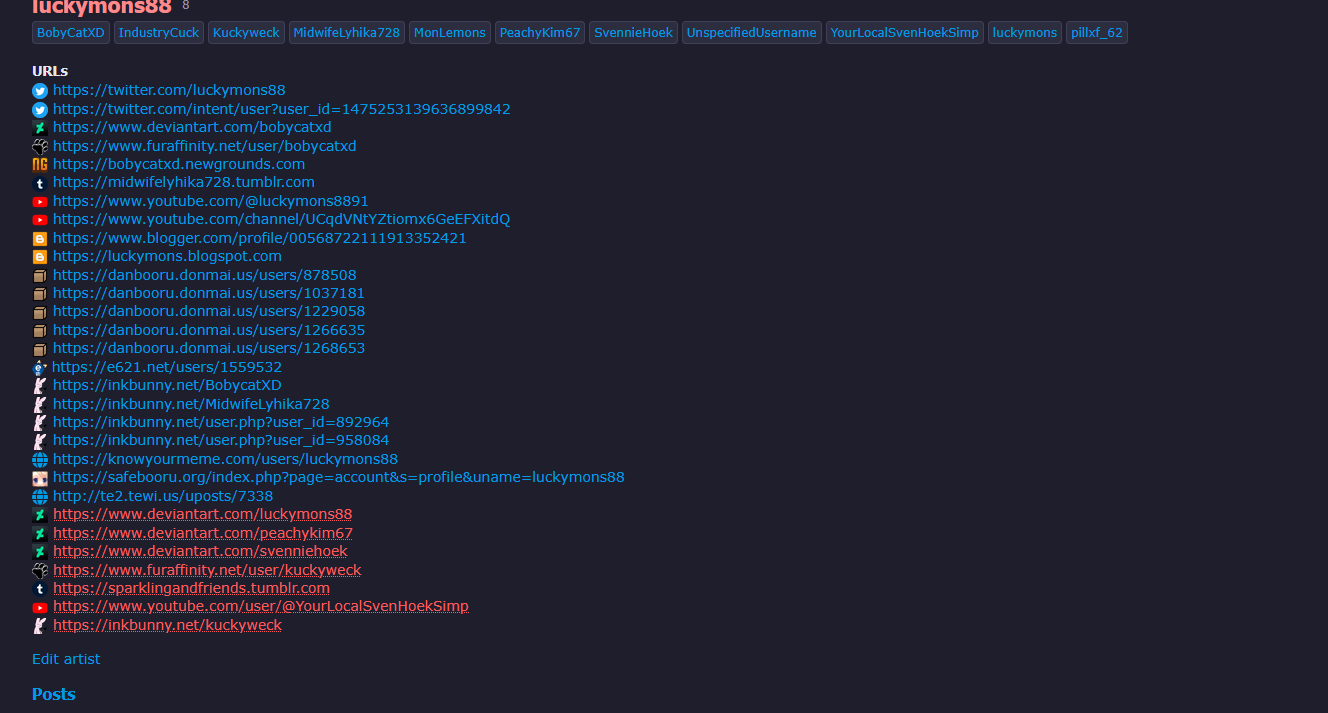This screenshot has height=713, width=1328.
Task: Click the globe icon beside knowyourmeme.com link
Action: (x=40, y=460)
